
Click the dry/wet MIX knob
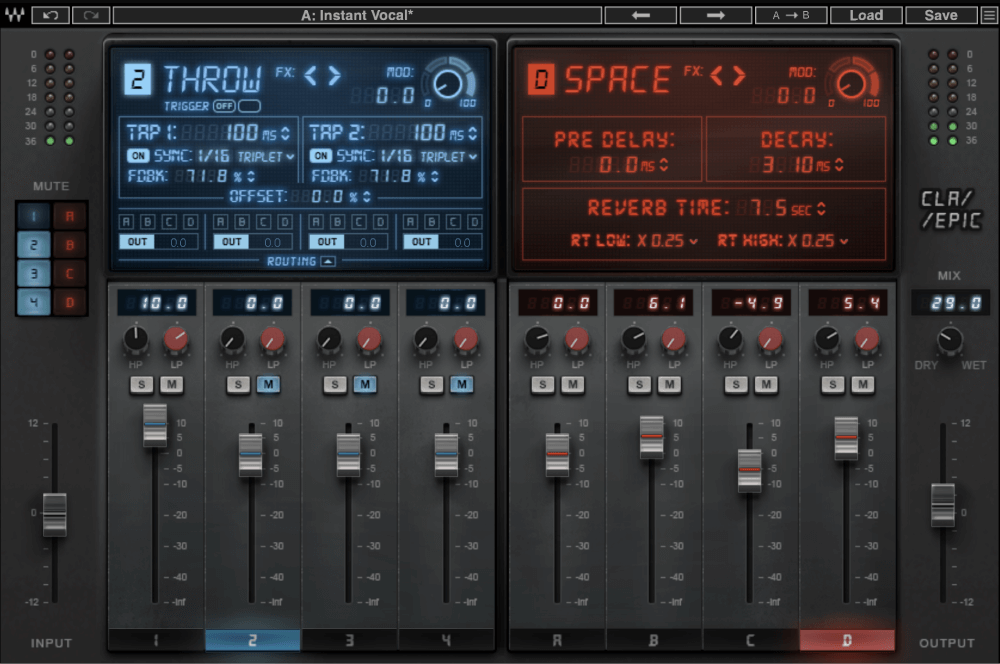[950, 340]
